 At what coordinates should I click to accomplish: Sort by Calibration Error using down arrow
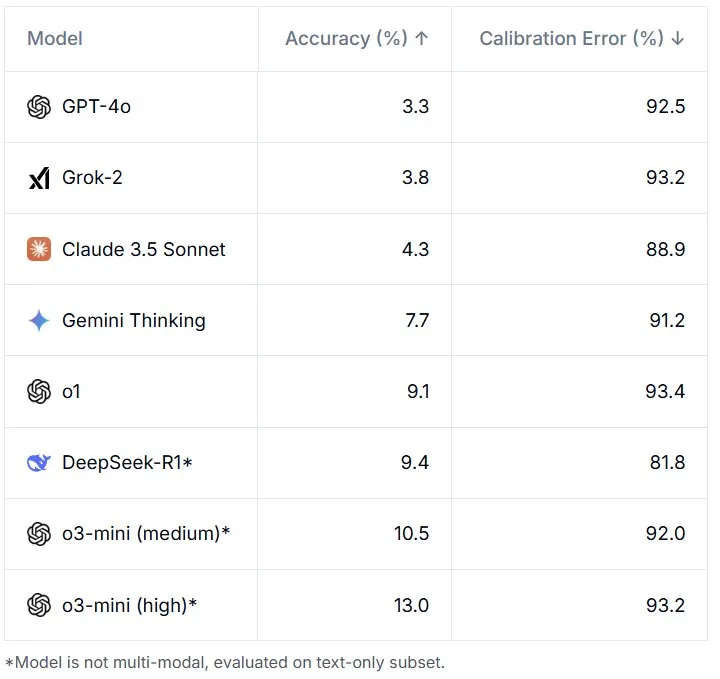(678, 39)
